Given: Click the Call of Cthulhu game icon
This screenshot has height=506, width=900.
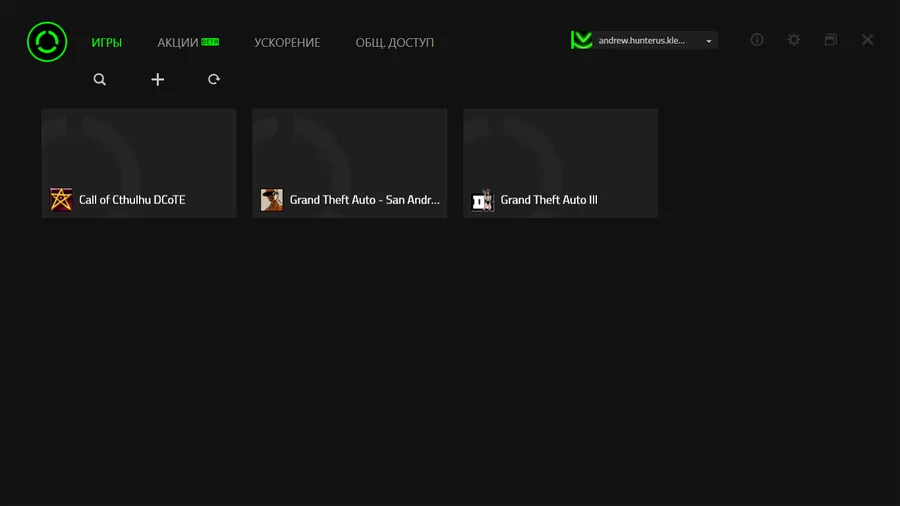Looking at the screenshot, I should (x=61, y=200).
